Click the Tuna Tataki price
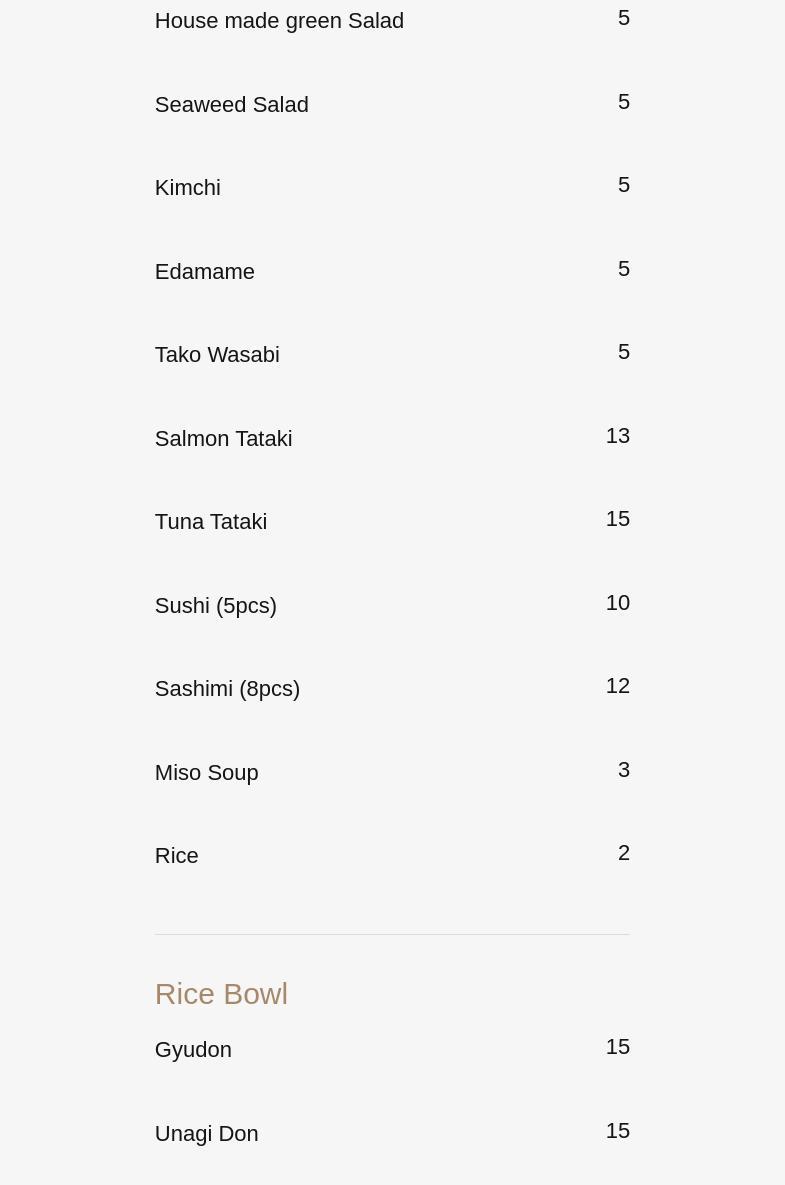 pos(617,519)
